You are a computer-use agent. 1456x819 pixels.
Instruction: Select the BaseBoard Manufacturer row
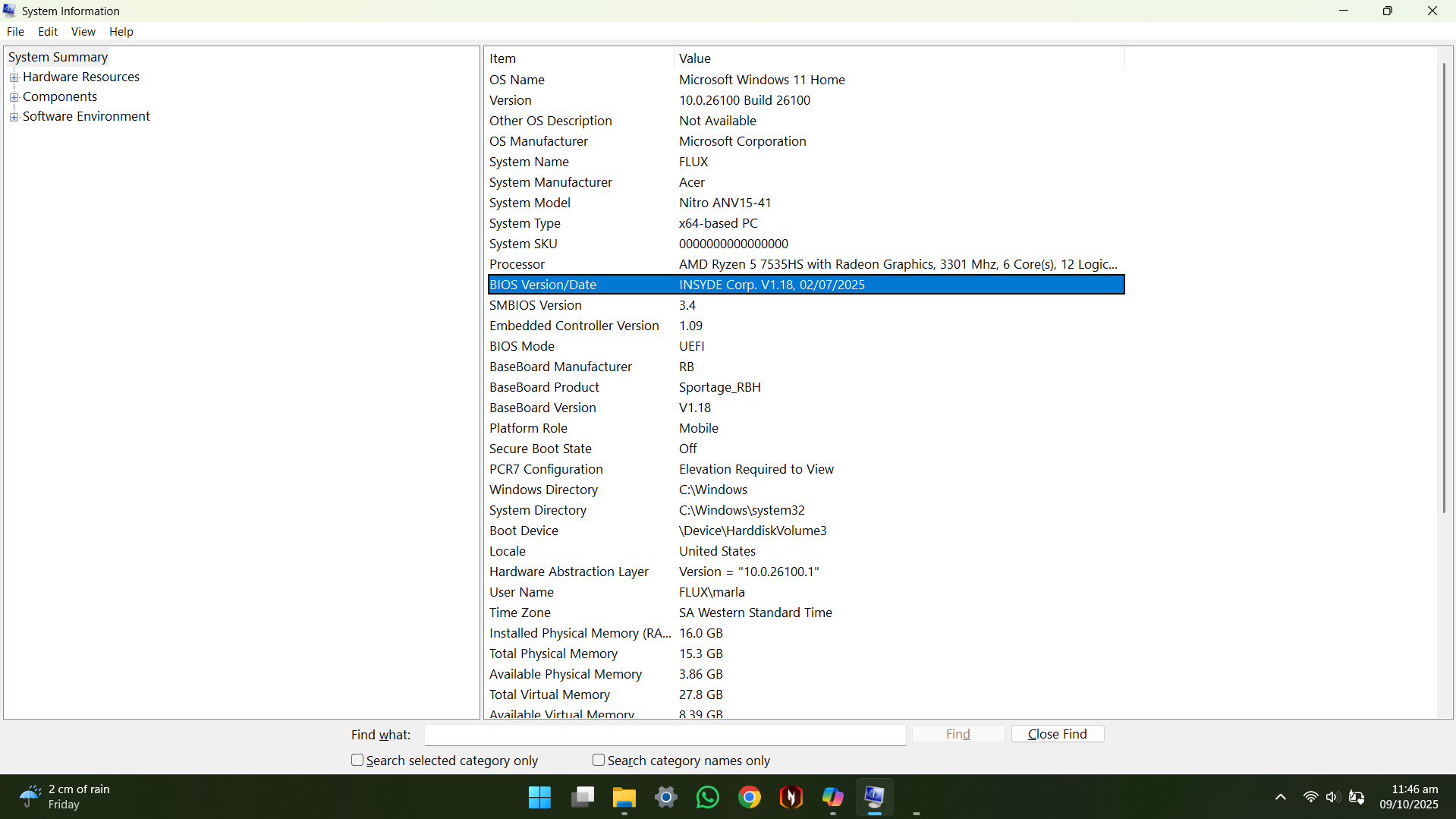(x=806, y=367)
